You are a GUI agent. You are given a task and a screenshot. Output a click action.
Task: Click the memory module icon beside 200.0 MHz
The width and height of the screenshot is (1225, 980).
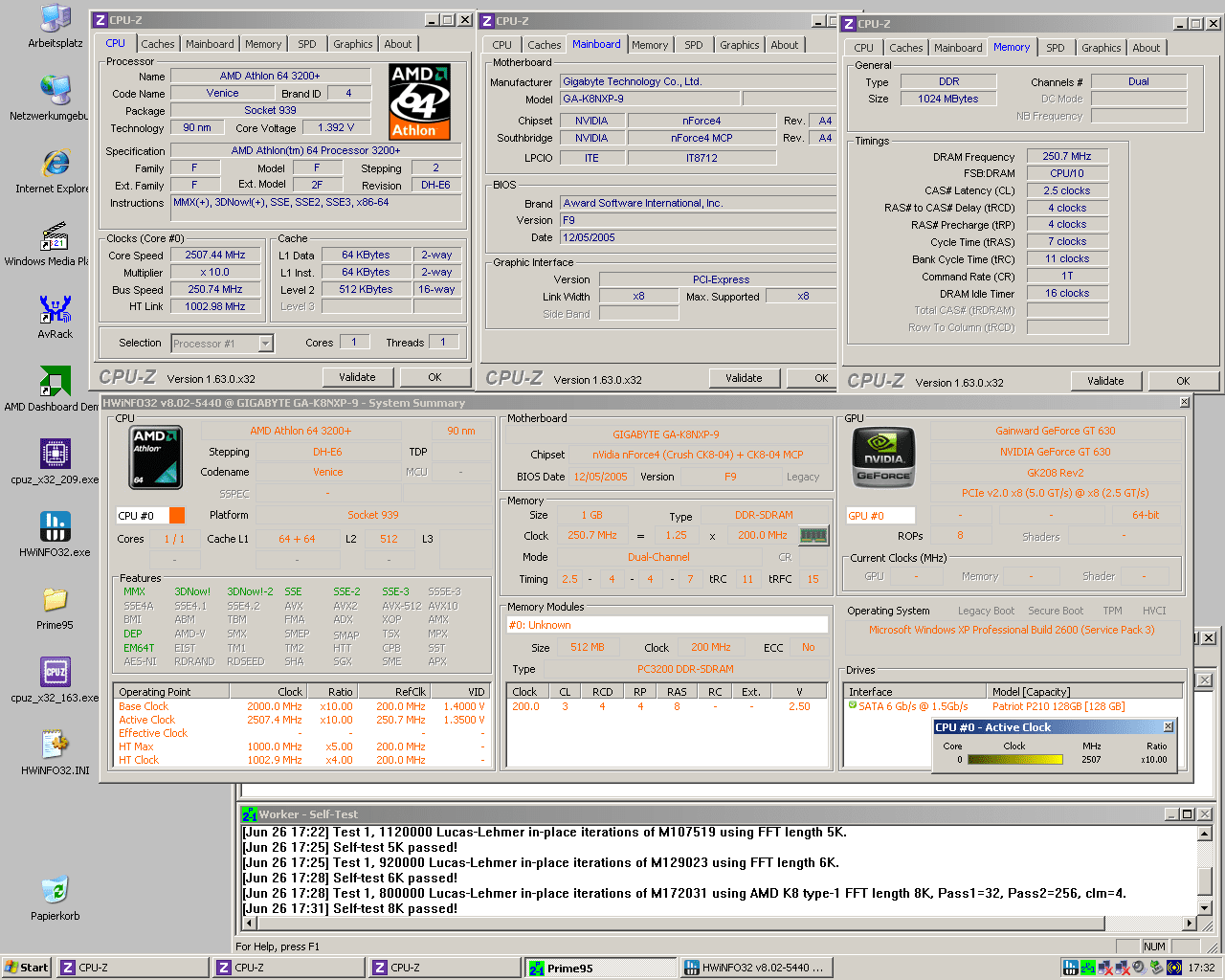point(813,535)
